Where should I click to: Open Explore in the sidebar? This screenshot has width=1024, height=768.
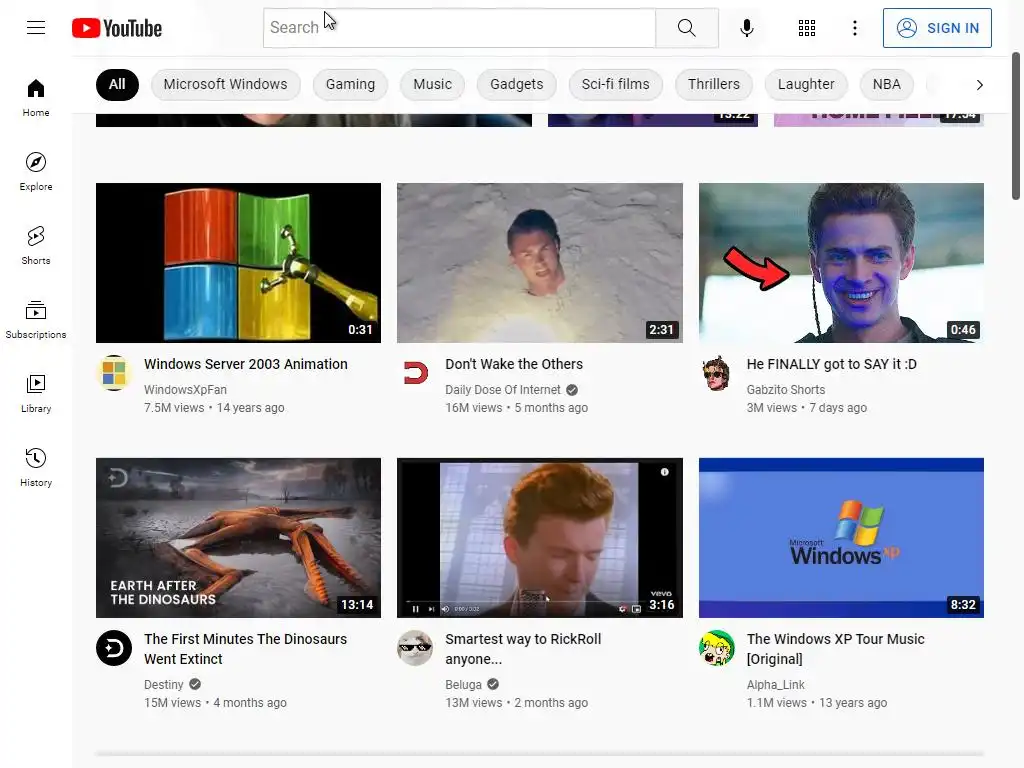[36, 171]
